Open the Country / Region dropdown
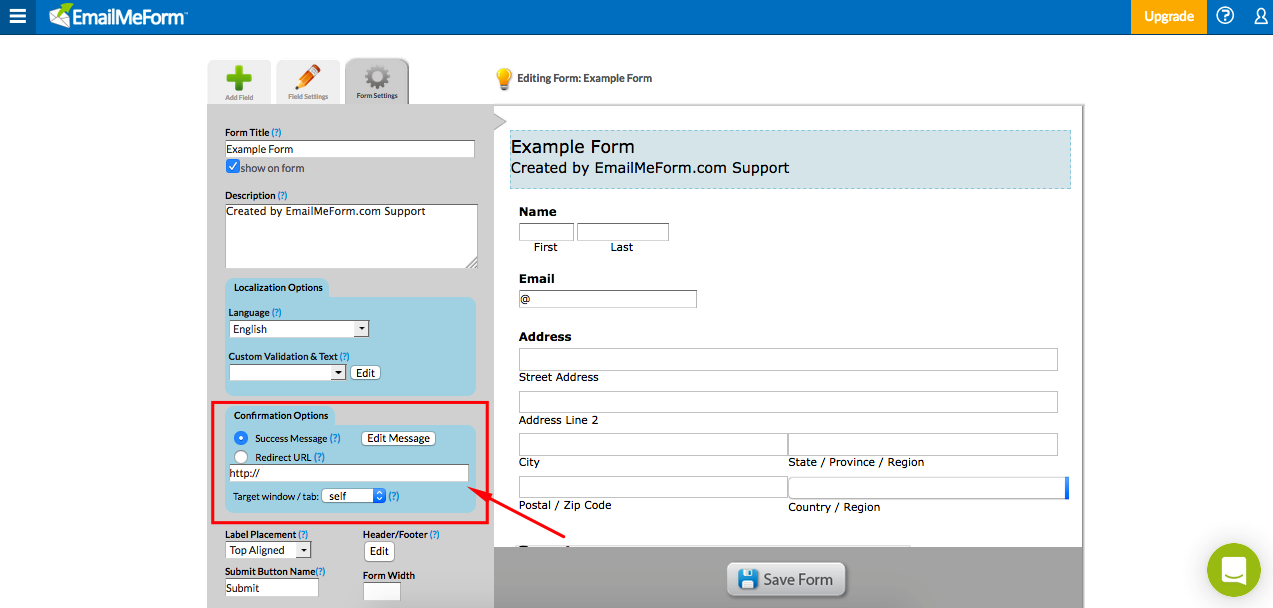The width and height of the screenshot is (1273, 608). click(x=928, y=488)
